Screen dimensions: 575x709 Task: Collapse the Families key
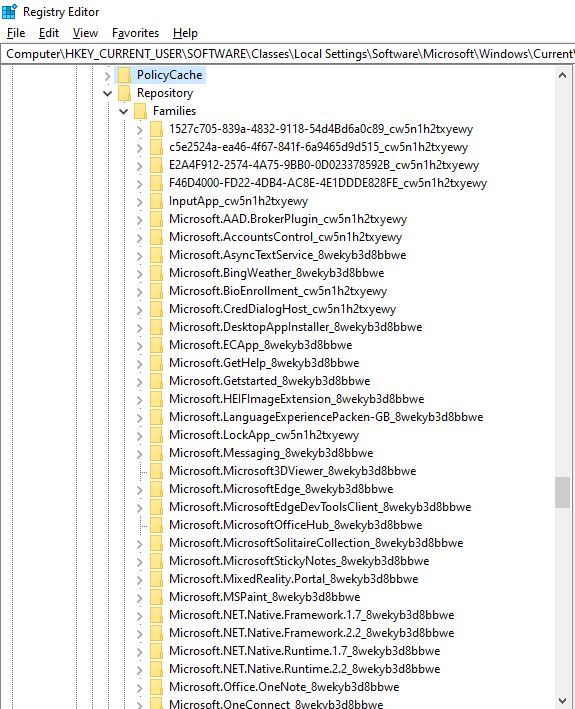coord(124,111)
